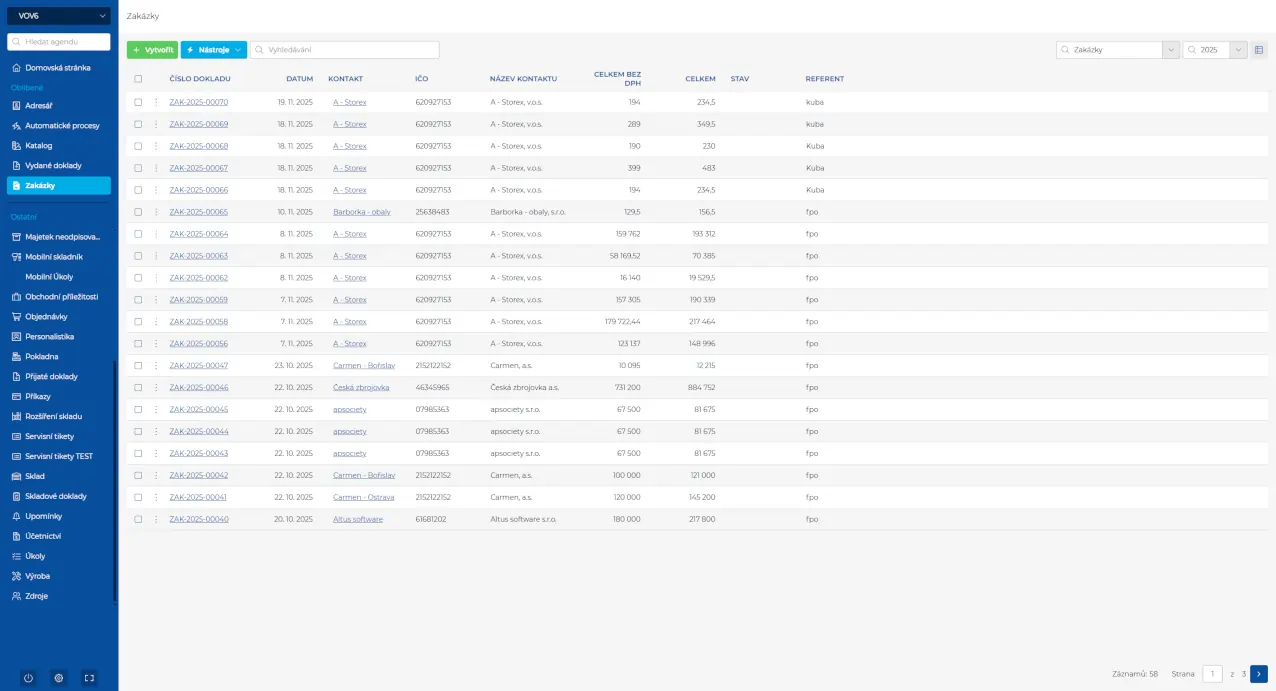Open settings gear icon in sidebar footer
The image size is (1276, 691).
[x=59, y=678]
